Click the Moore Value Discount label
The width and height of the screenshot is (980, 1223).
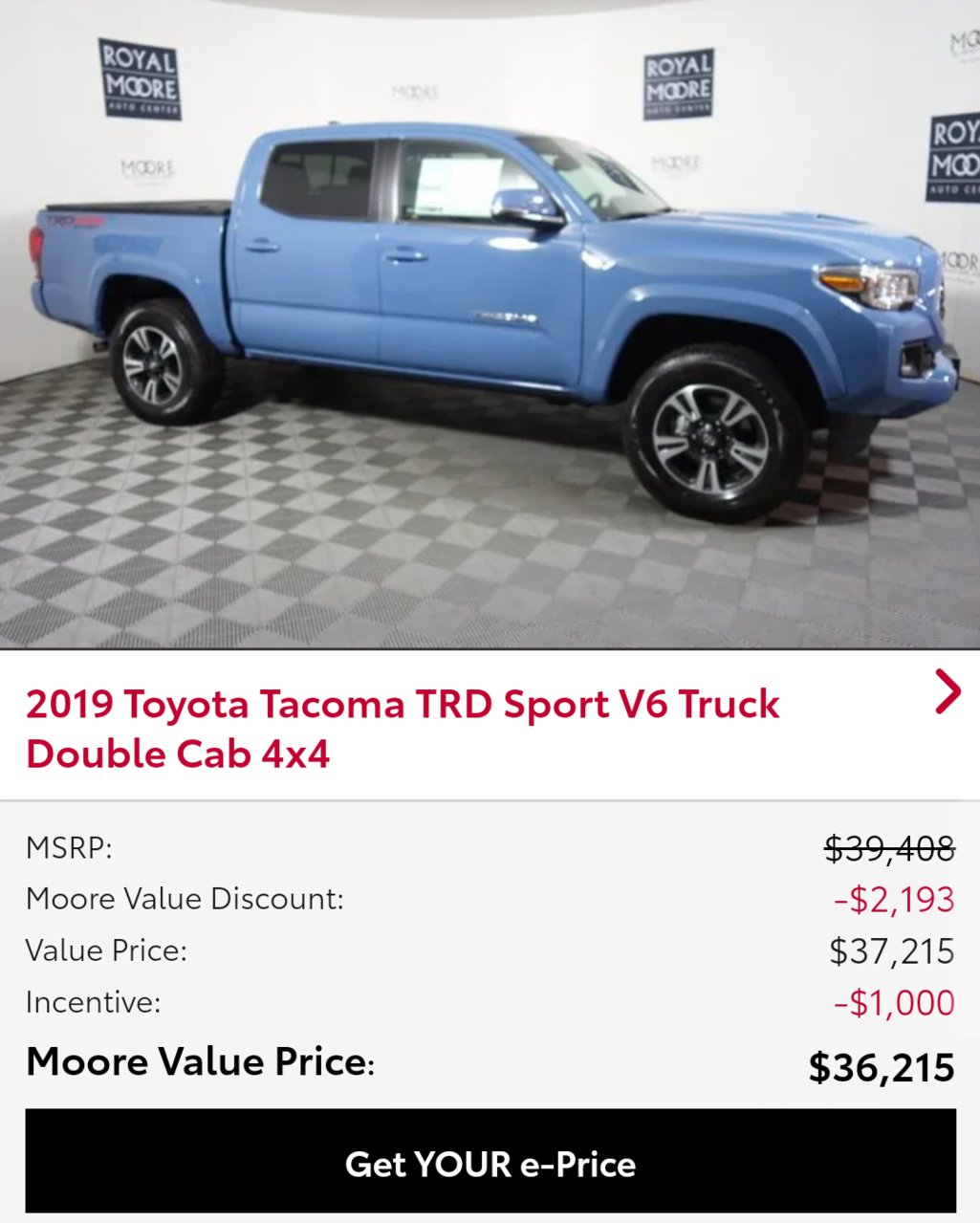[185, 899]
